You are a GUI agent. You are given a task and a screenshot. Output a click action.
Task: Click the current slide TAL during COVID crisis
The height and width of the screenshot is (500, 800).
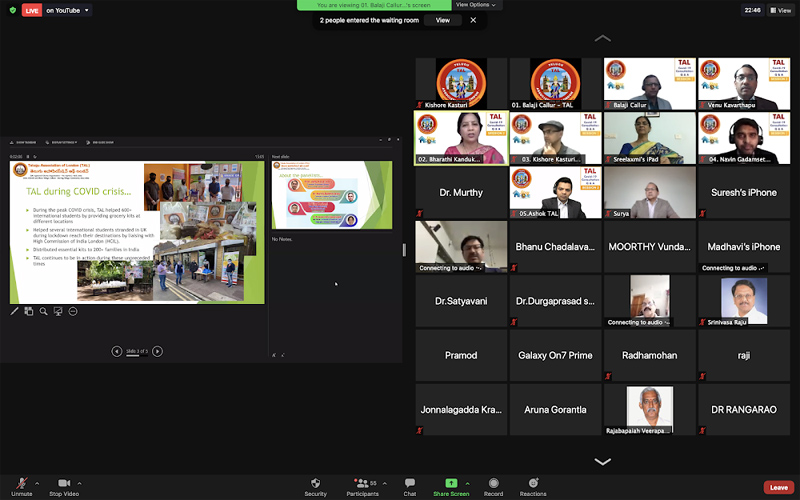coord(137,232)
